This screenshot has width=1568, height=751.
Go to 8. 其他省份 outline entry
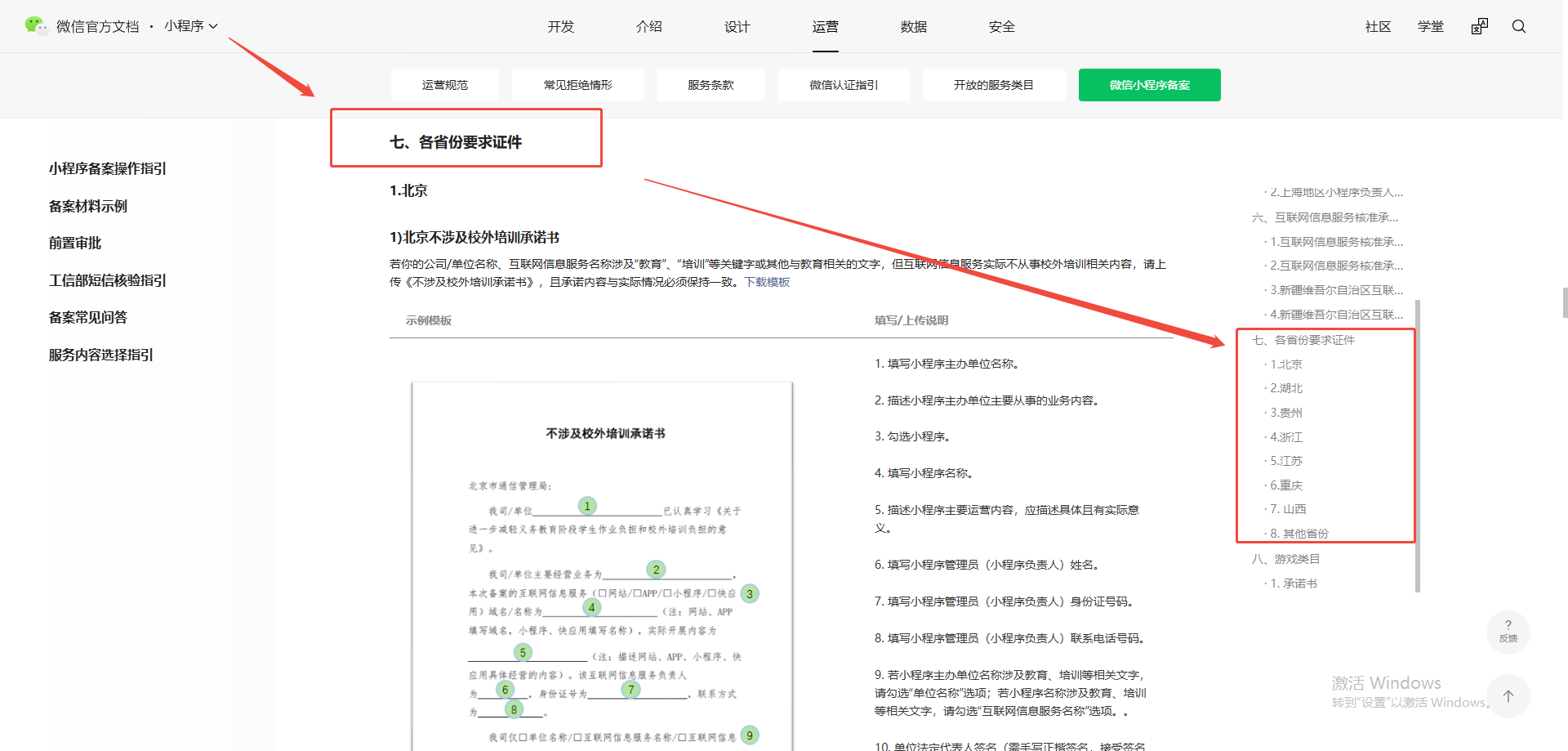coord(1298,534)
